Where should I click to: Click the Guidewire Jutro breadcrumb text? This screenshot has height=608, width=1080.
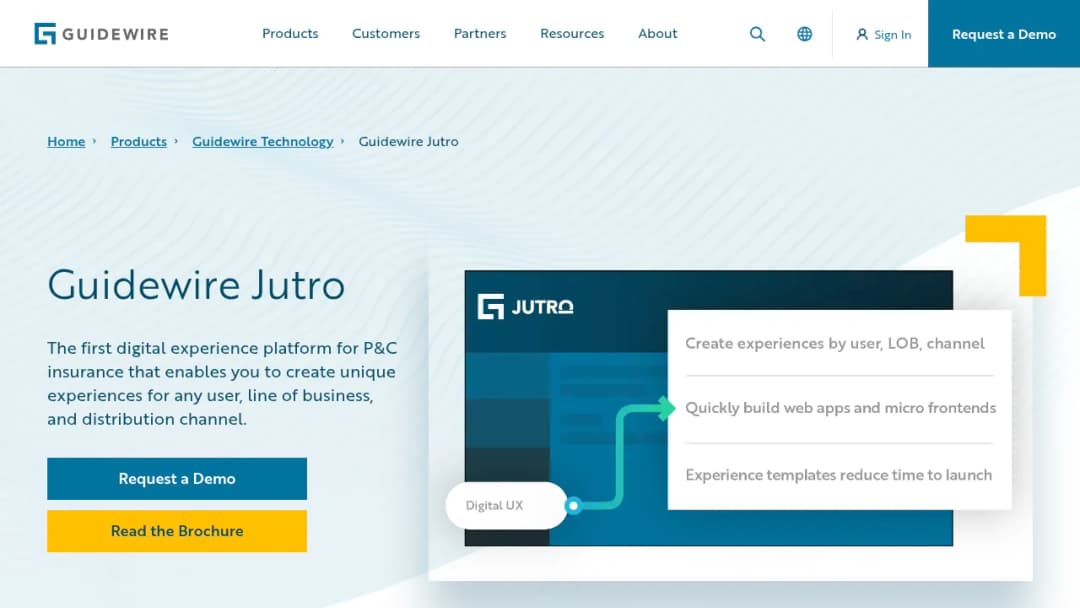coord(408,141)
